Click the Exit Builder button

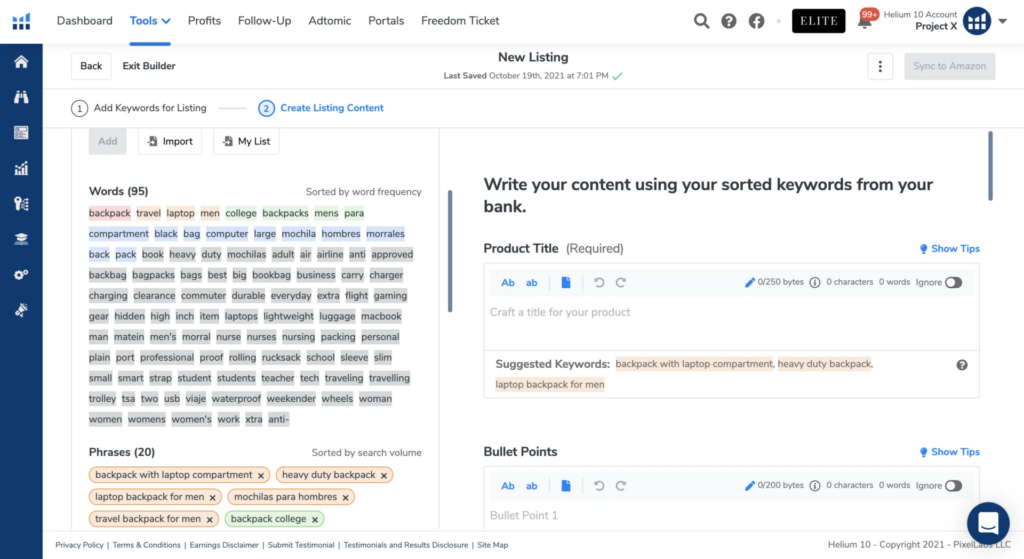(149, 66)
